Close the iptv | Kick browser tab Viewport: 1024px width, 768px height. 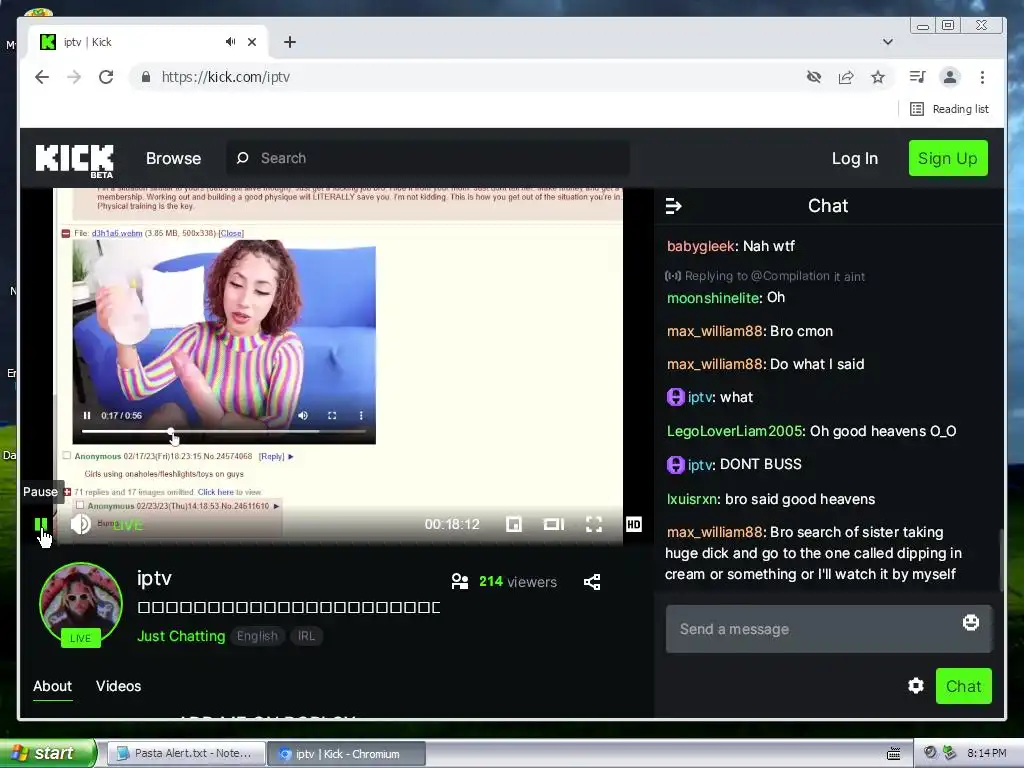(252, 42)
